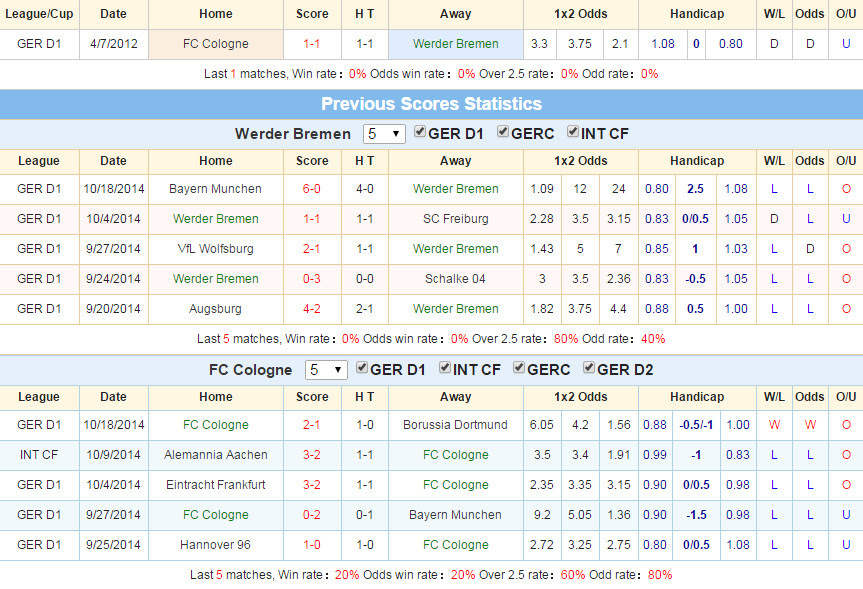This screenshot has height=589, width=863.
Task: Click O/U value U in SC Freiburg row
Action: [846, 219]
